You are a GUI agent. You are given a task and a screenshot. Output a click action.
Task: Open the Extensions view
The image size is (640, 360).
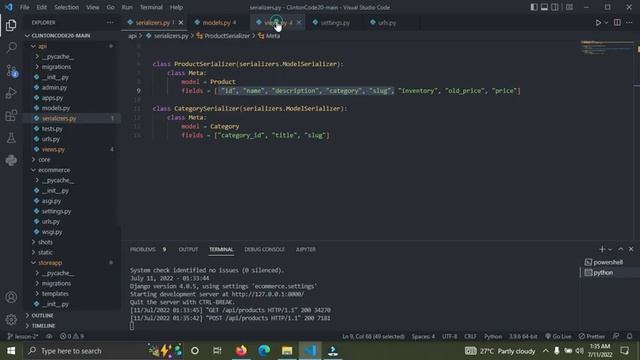tap(11, 116)
